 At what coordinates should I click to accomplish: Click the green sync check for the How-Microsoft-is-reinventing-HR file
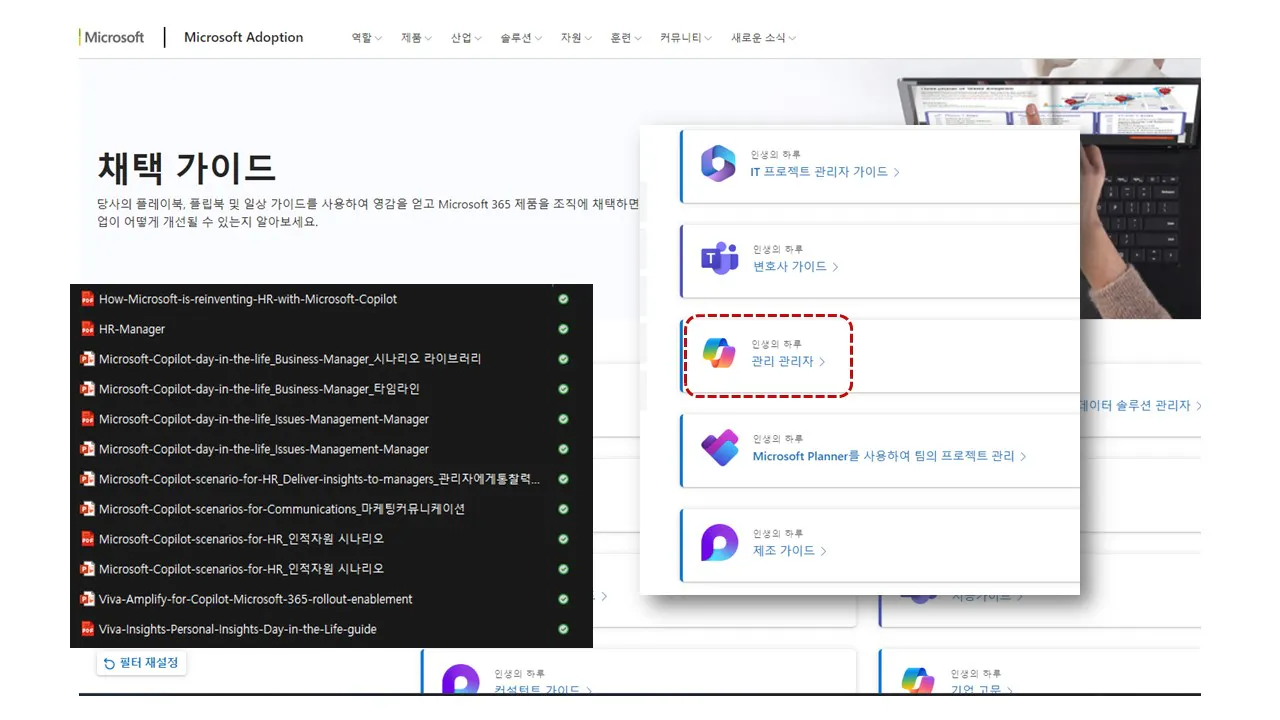coord(563,299)
